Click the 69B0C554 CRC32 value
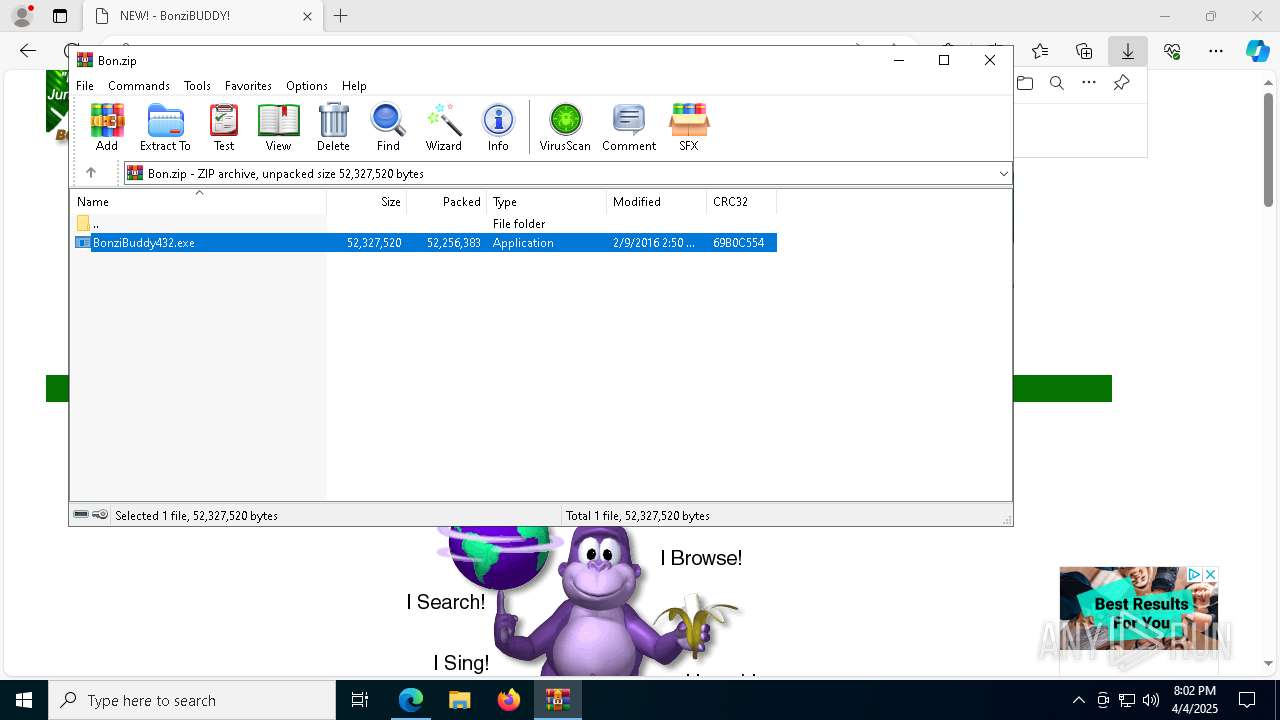 pyautogui.click(x=738, y=243)
